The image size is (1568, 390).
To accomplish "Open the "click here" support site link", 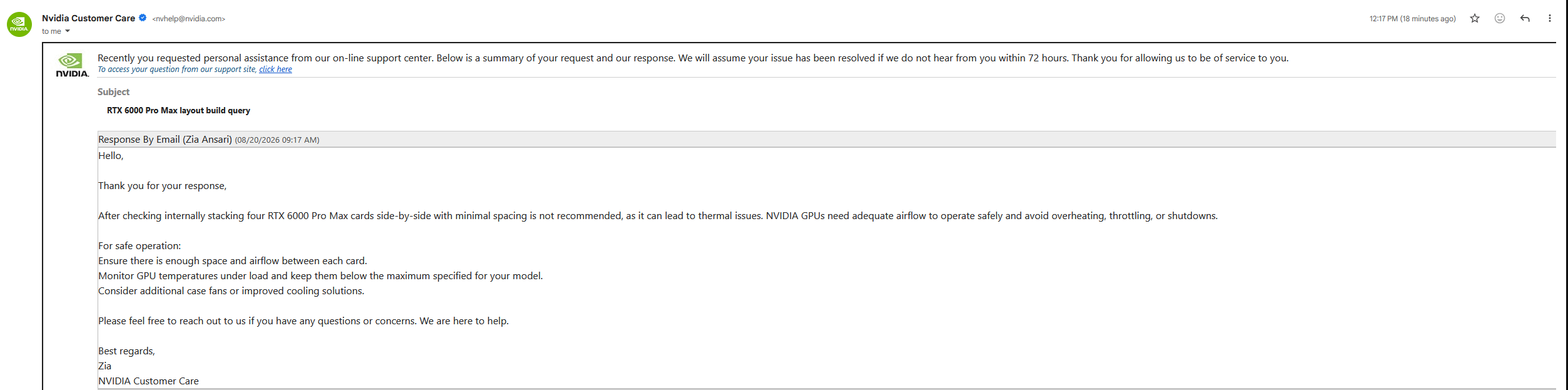I will pyautogui.click(x=275, y=69).
